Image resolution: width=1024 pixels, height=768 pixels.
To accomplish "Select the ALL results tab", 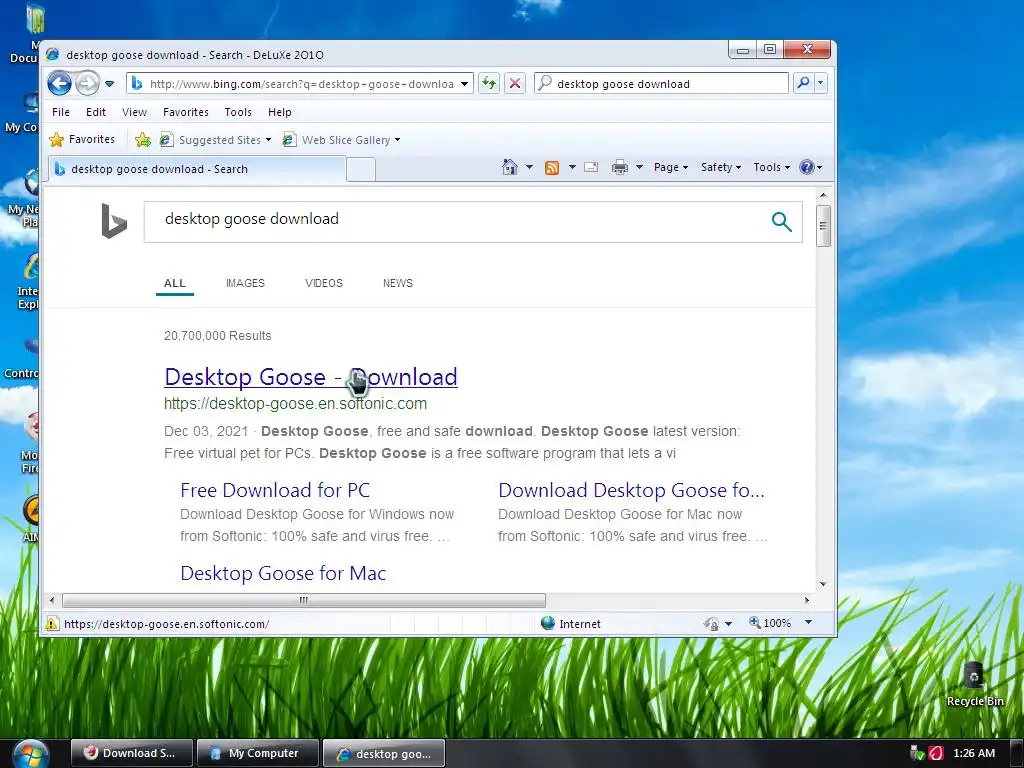I will pos(174,283).
